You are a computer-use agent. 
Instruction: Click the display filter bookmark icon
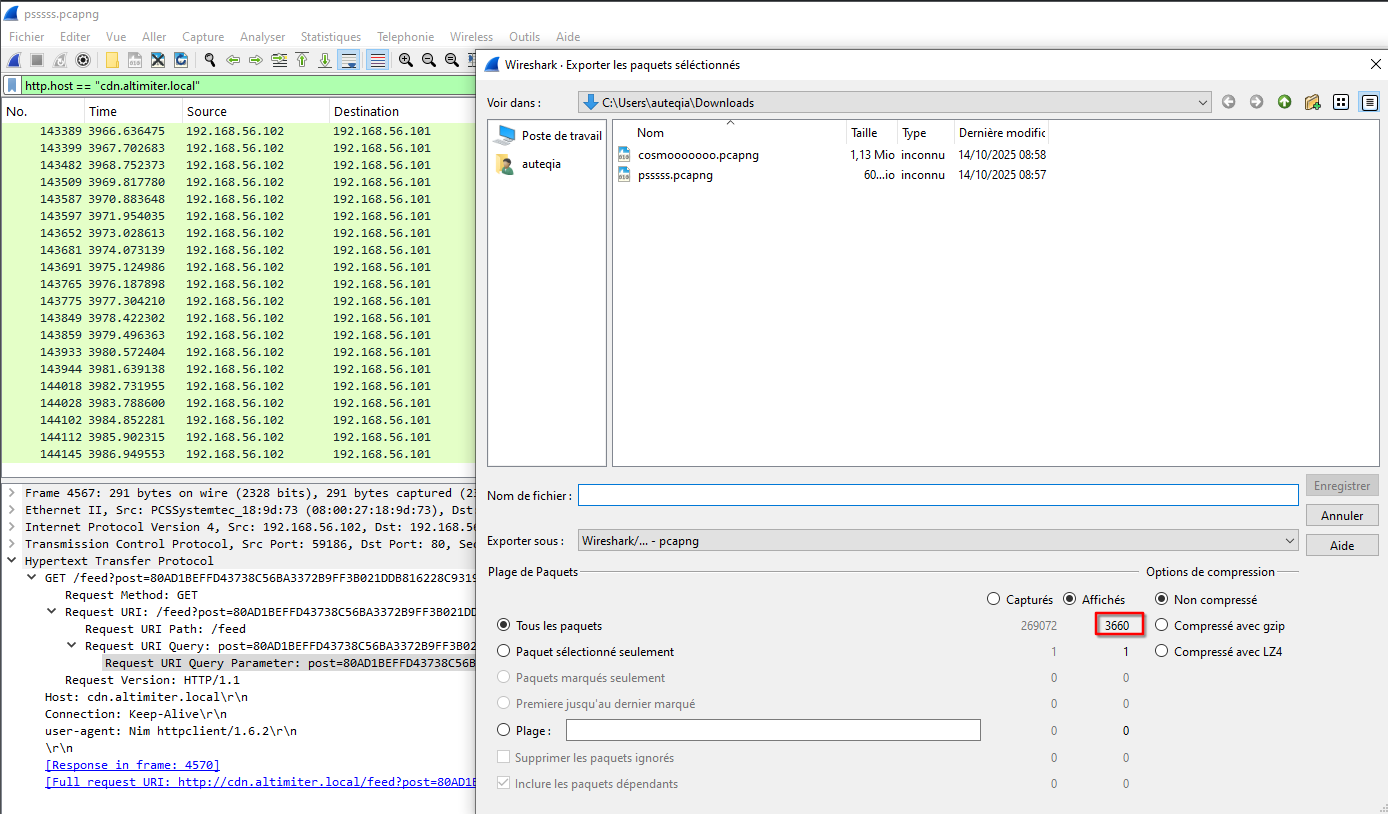coord(13,86)
